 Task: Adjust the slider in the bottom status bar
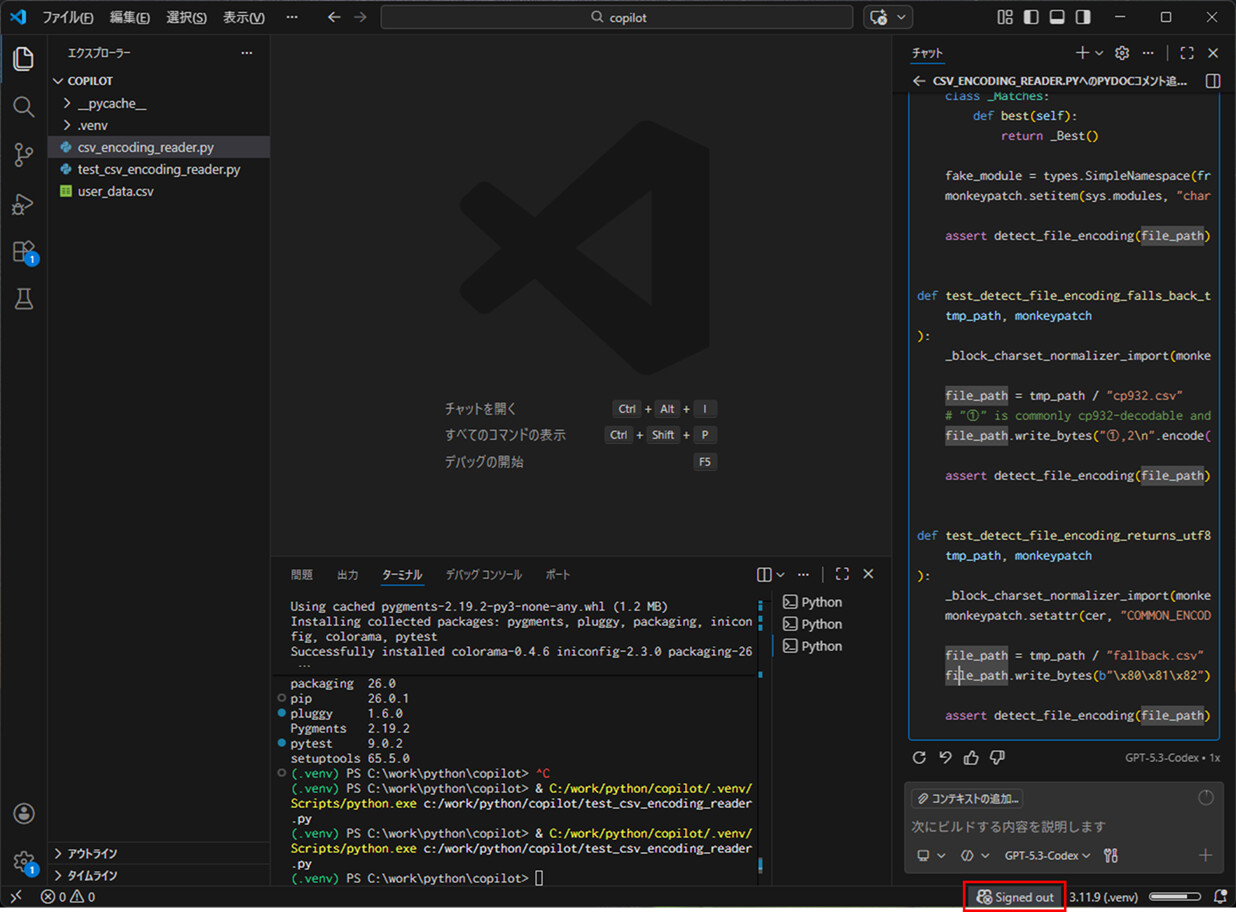pos(1176,896)
